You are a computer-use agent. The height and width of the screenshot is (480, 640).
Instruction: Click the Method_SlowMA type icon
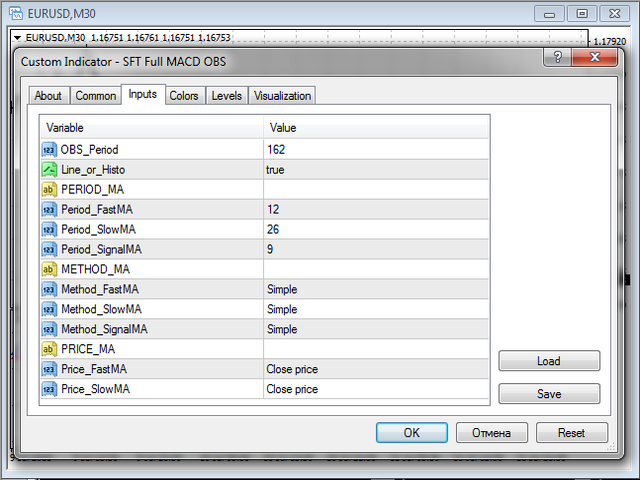tap(49, 309)
